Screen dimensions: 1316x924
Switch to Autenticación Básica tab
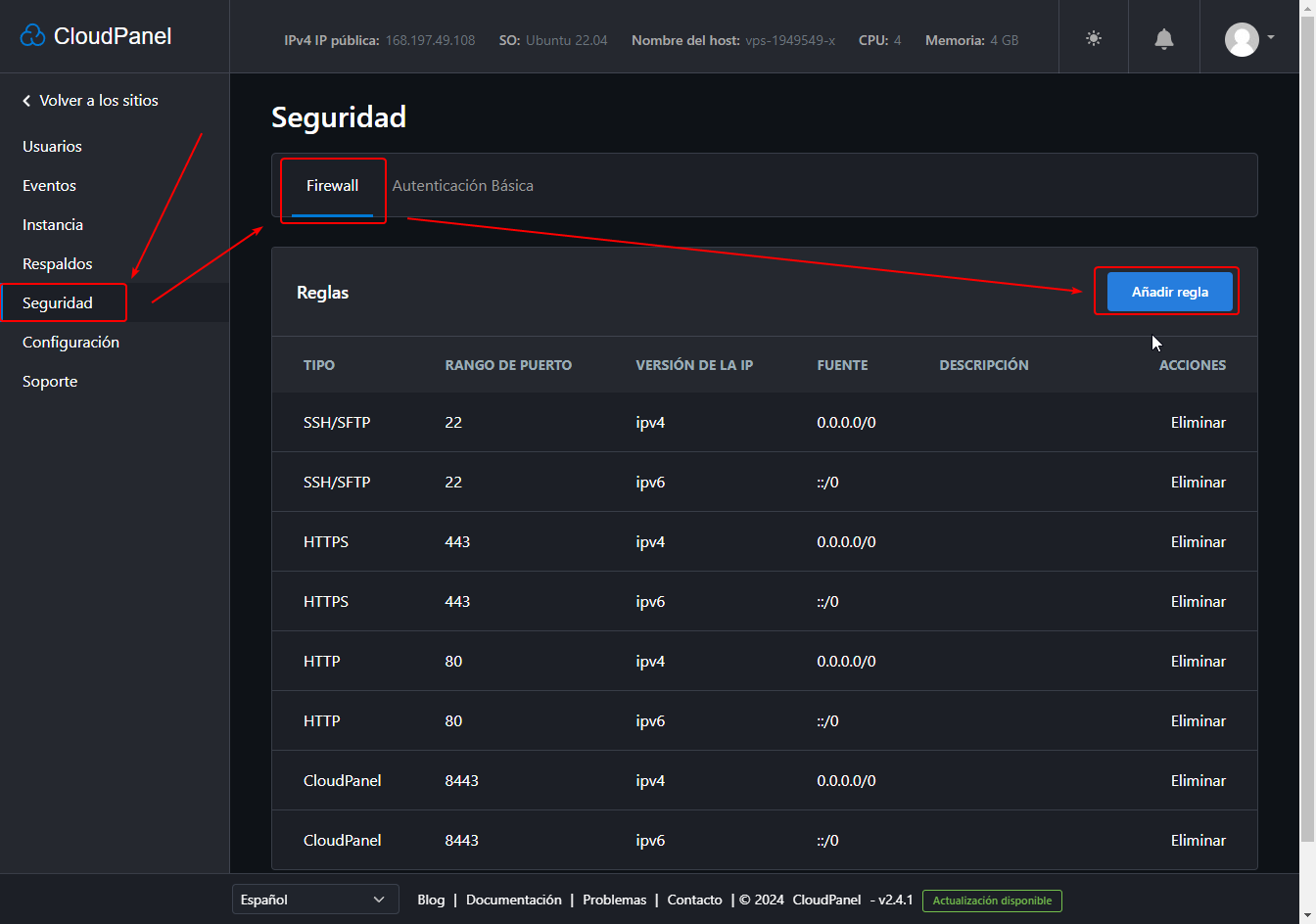pyautogui.click(x=463, y=186)
